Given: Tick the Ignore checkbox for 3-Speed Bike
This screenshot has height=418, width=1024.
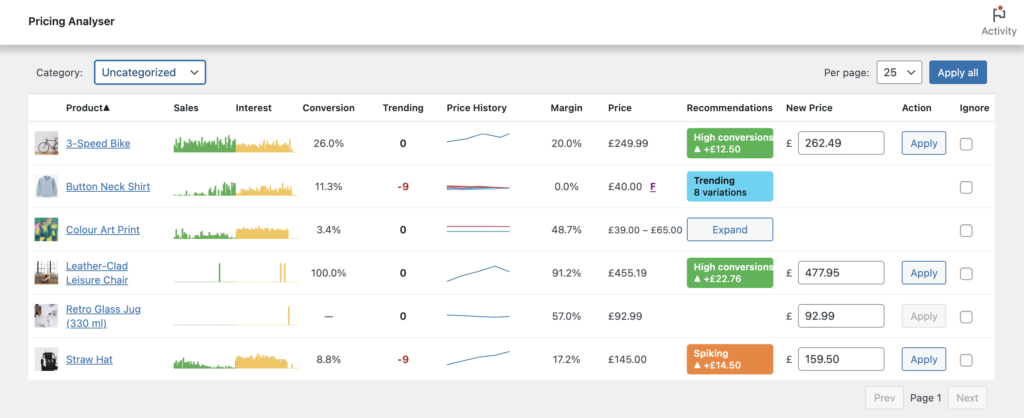Looking at the screenshot, I should pyautogui.click(x=966, y=144).
